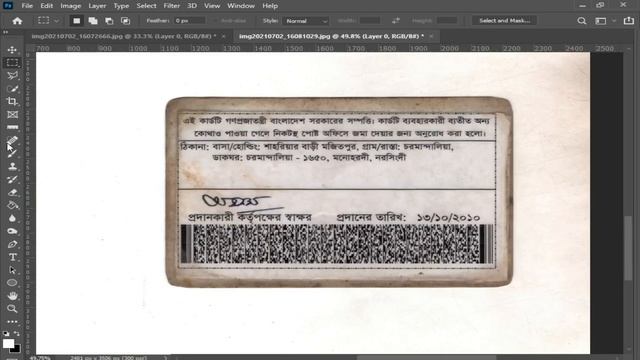Select the Ellipse shape tool

[12, 282]
